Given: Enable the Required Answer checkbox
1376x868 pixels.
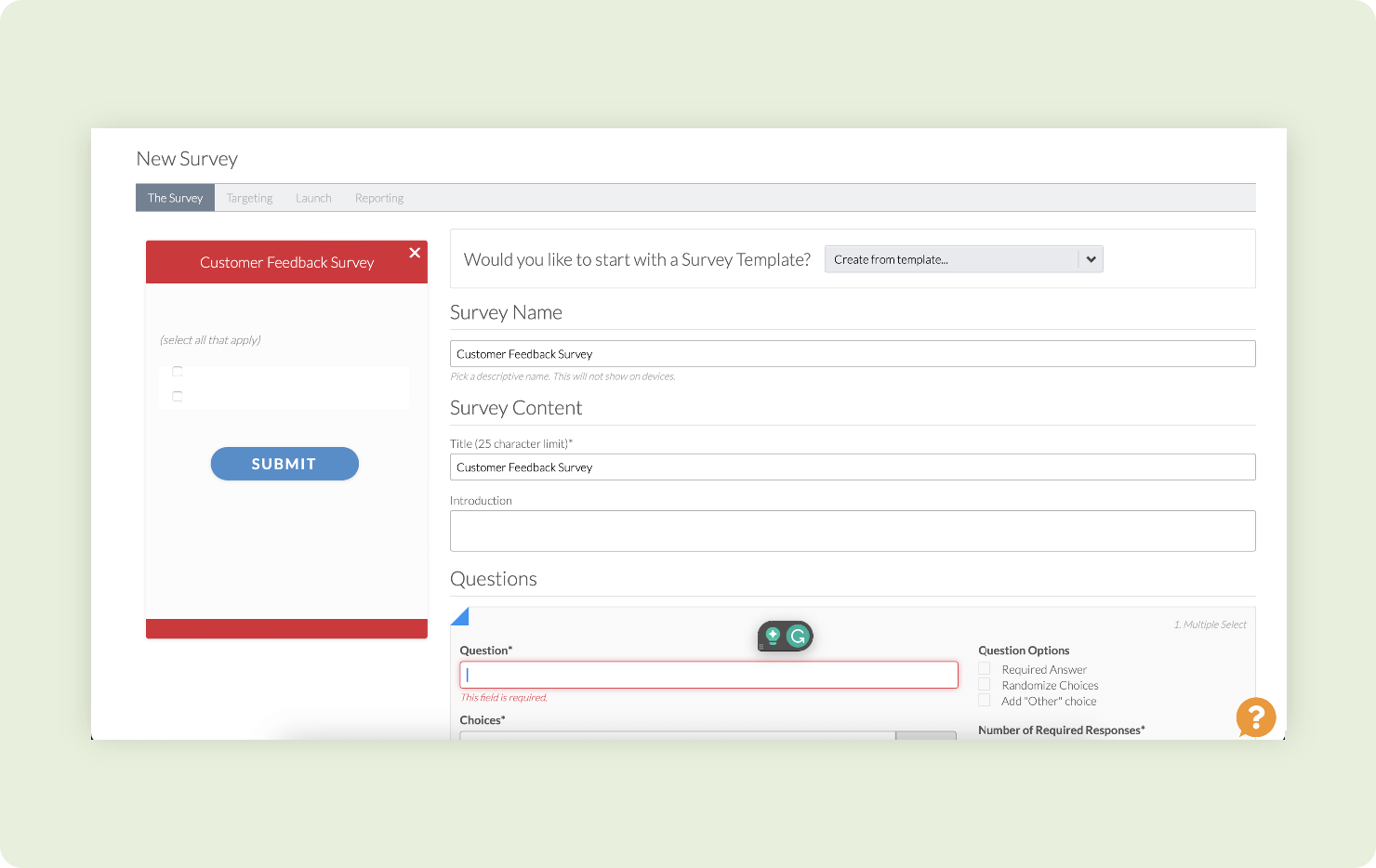Looking at the screenshot, I should pyautogui.click(x=984, y=669).
